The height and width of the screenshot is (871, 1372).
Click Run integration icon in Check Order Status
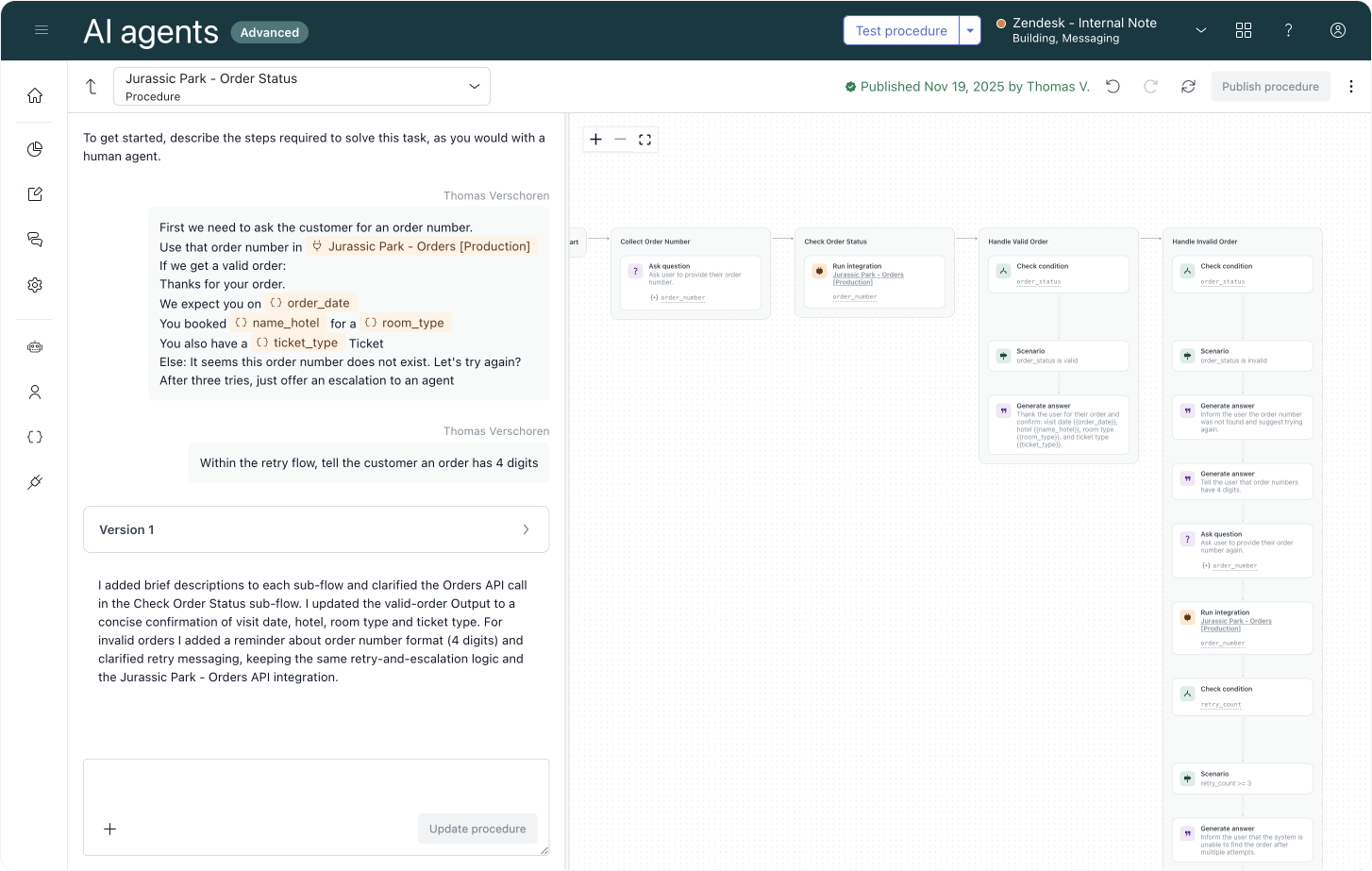point(820,271)
